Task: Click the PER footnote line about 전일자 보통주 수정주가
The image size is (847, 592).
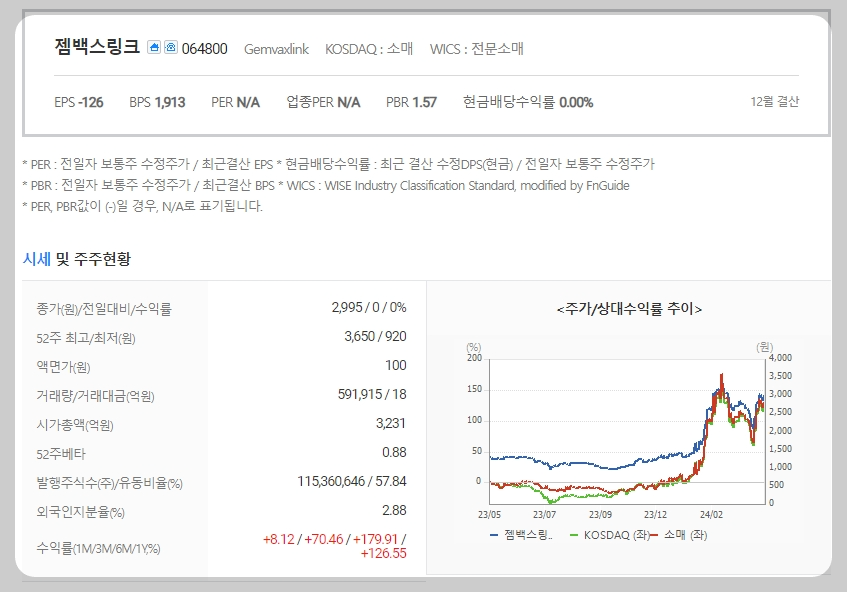Action: 339,164
